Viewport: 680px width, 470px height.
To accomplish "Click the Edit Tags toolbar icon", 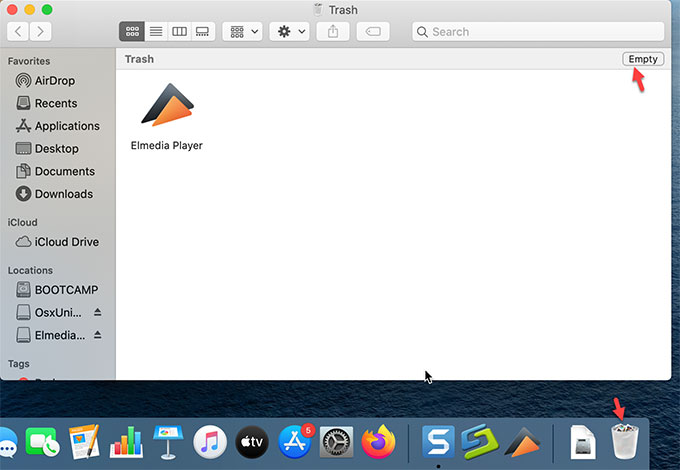I will pos(372,32).
